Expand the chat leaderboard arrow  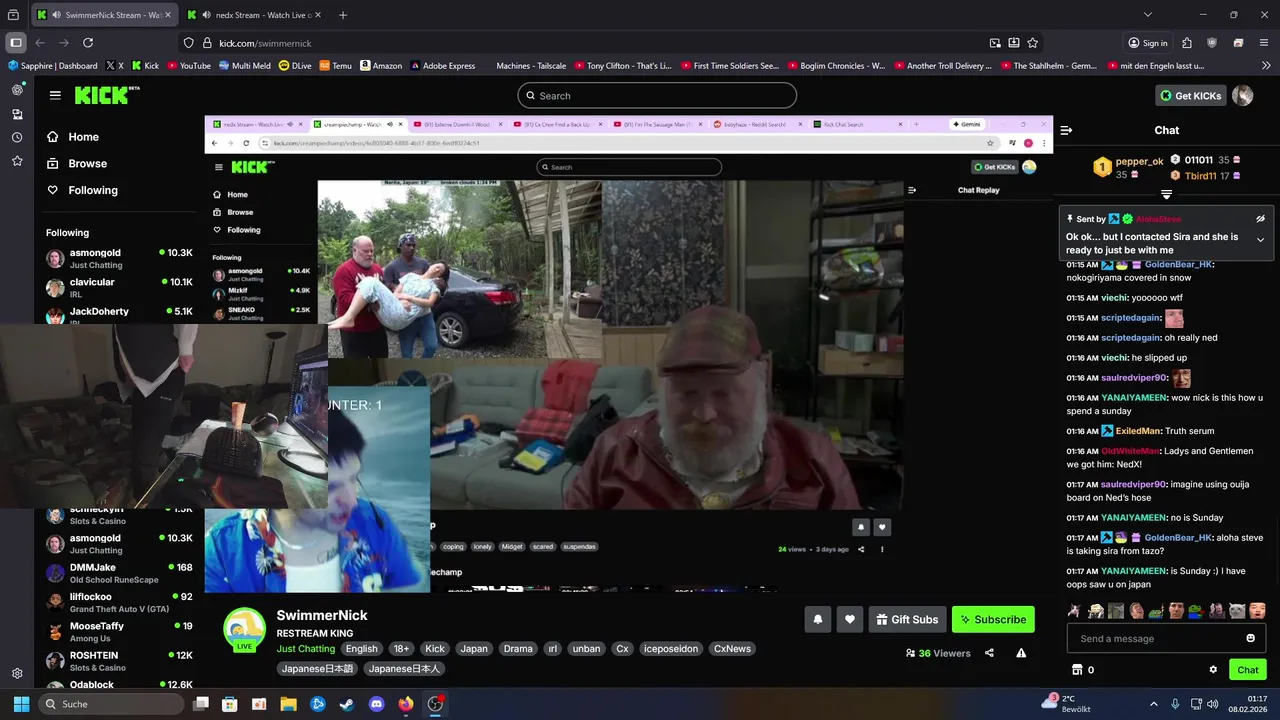point(1166,194)
